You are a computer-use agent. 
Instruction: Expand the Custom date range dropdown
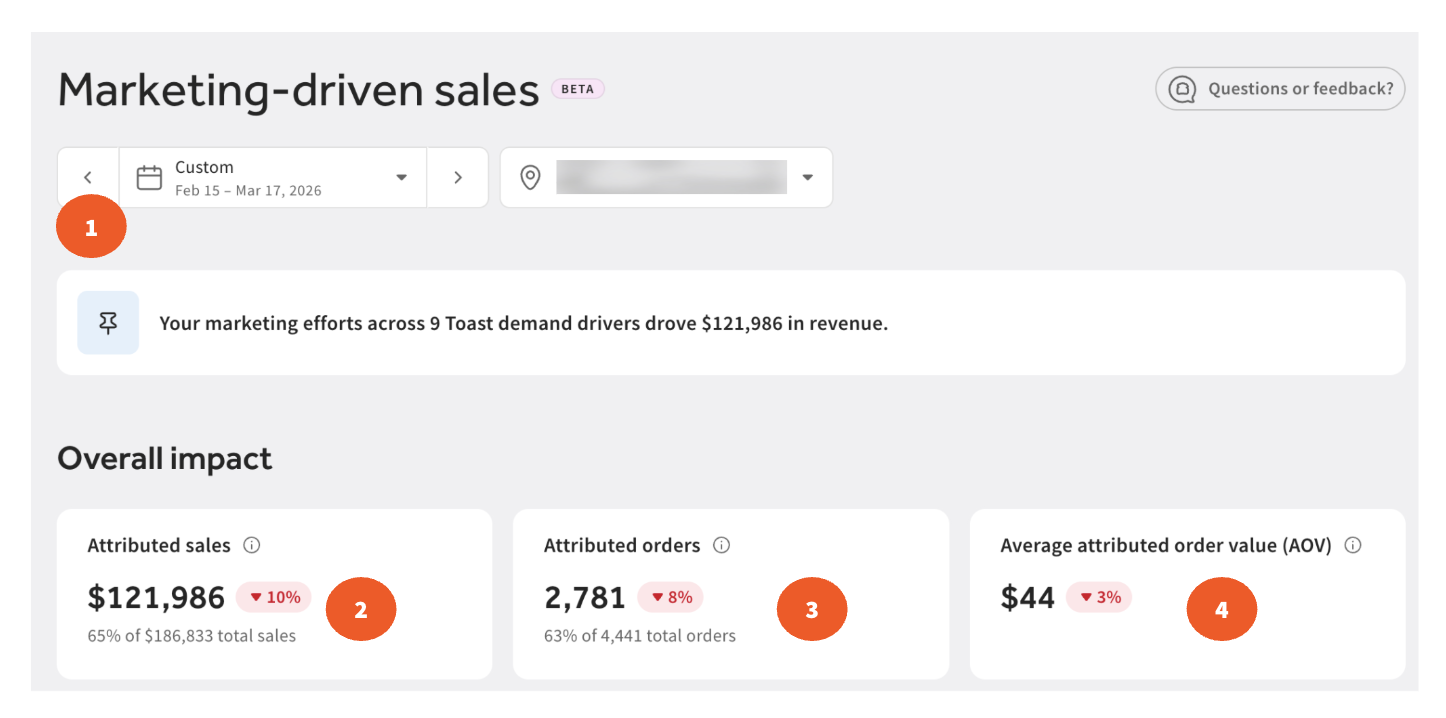273,178
